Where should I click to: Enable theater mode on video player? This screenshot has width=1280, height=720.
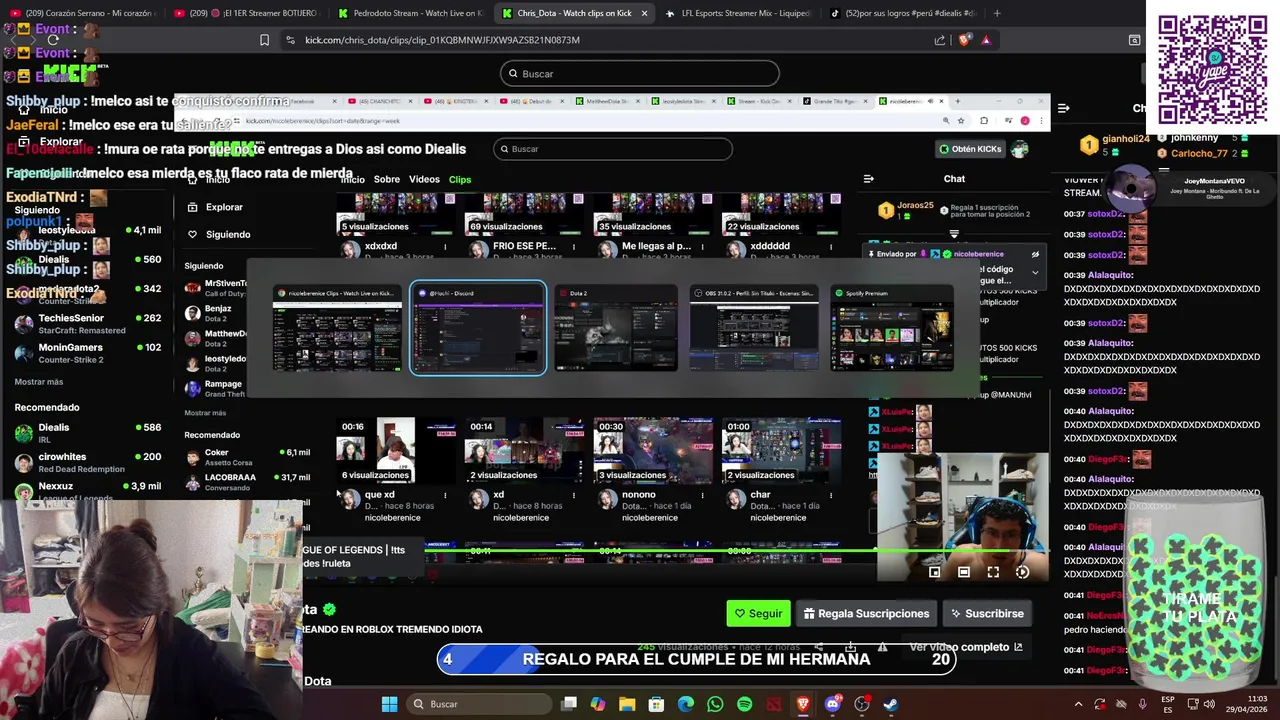coord(963,572)
